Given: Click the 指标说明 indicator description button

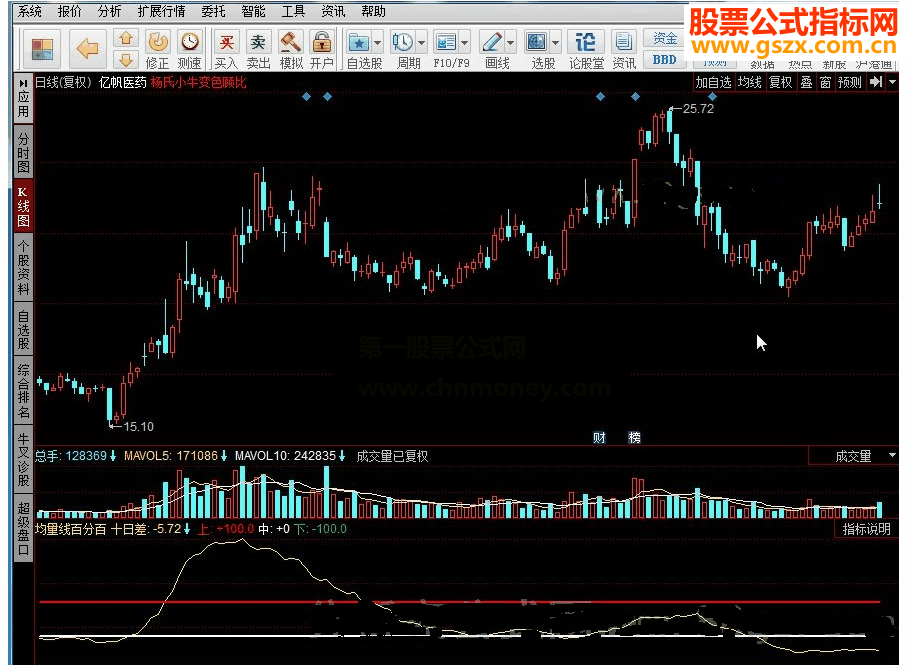Looking at the screenshot, I should click(866, 529).
